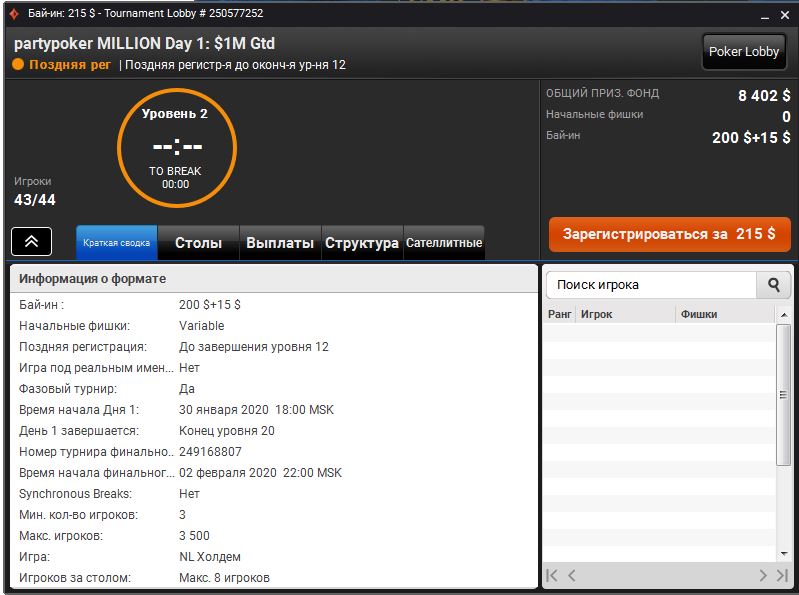
Task: Click scroll down arrow in player list
Action: point(784,554)
